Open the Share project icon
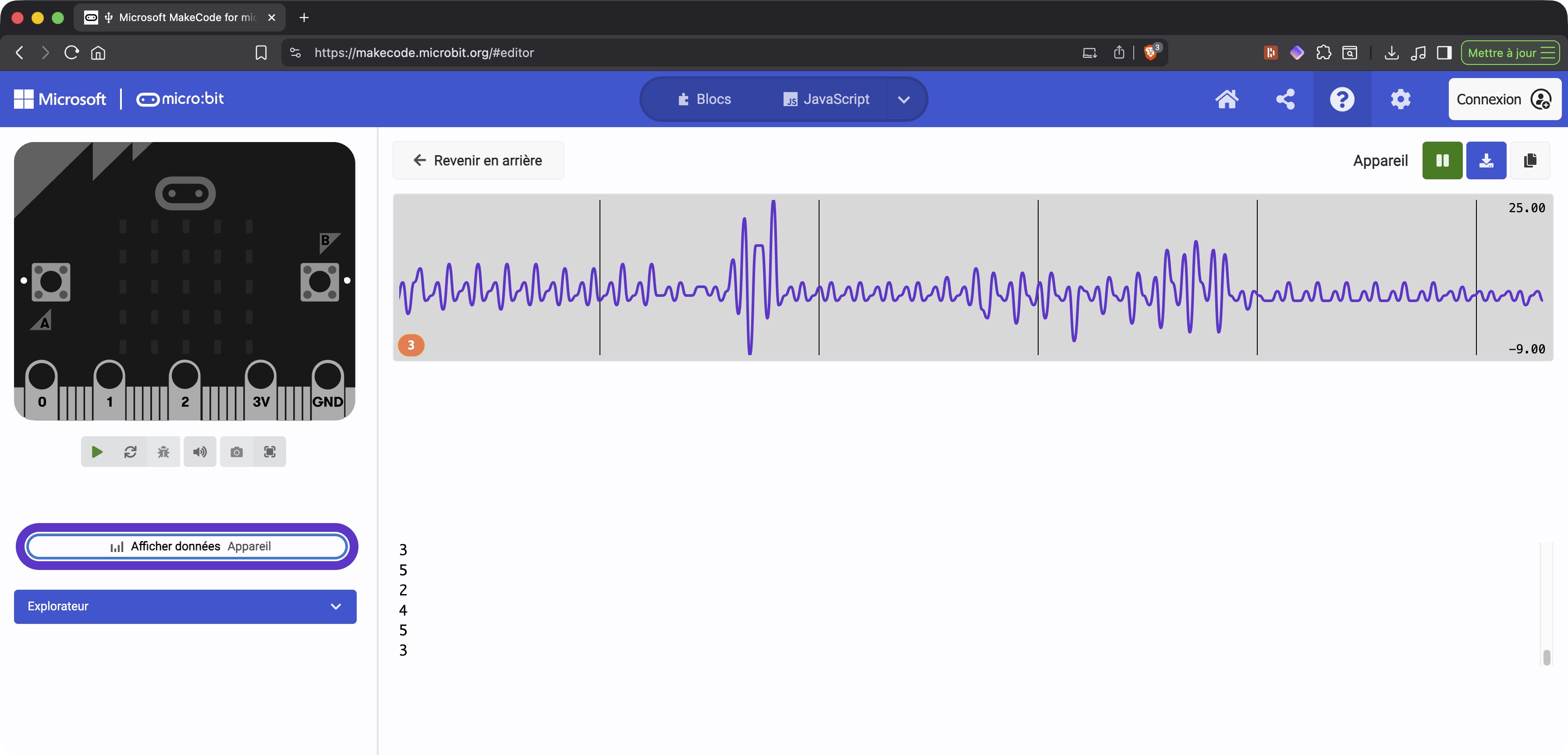 click(1285, 99)
